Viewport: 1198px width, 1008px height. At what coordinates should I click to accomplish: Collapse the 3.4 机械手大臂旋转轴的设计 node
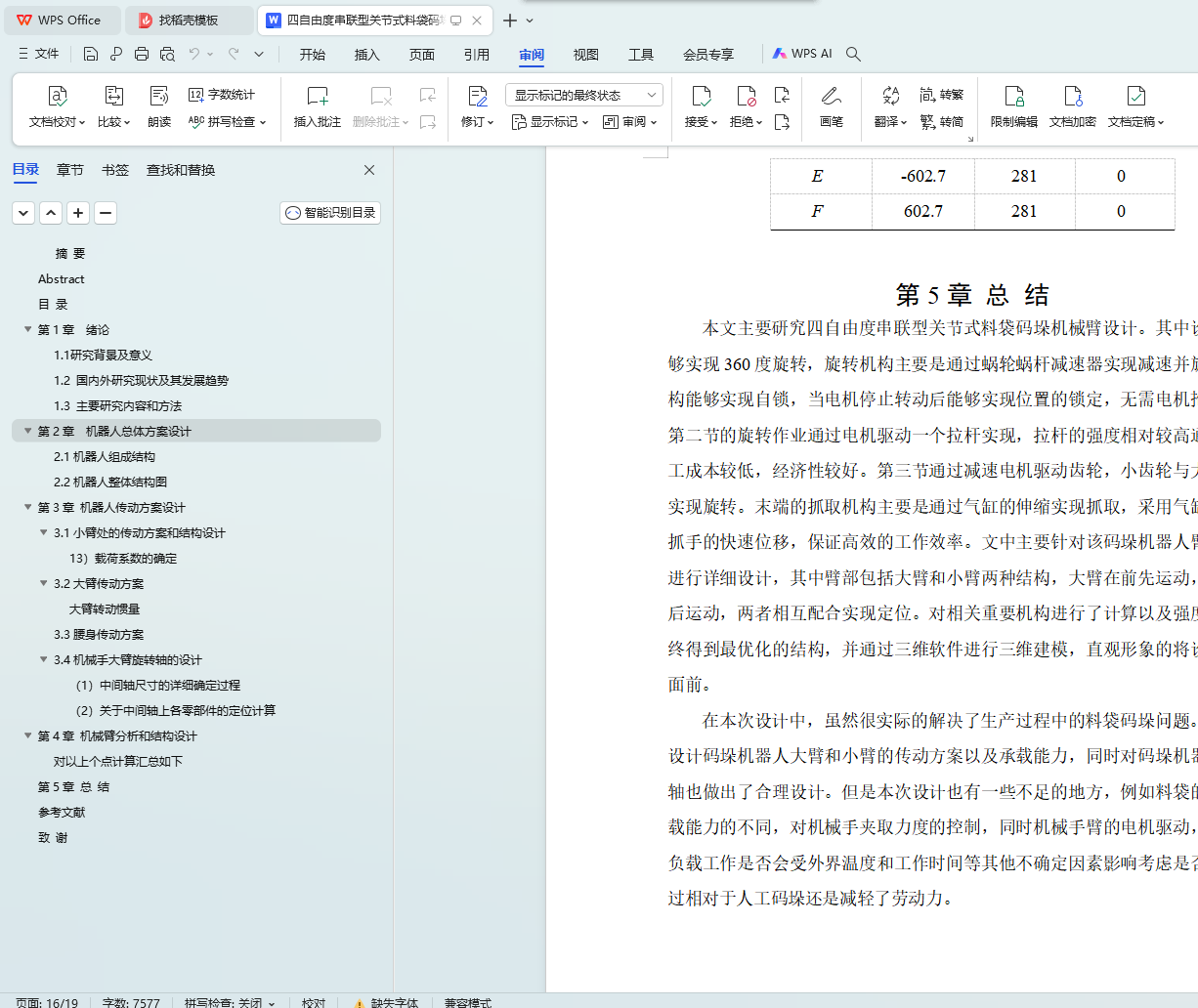[44, 659]
